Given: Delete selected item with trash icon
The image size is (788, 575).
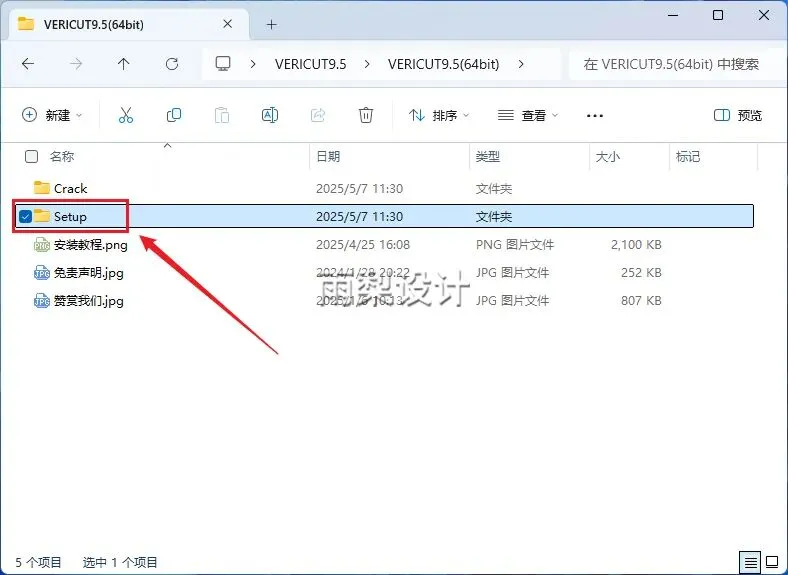Looking at the screenshot, I should tap(366, 115).
